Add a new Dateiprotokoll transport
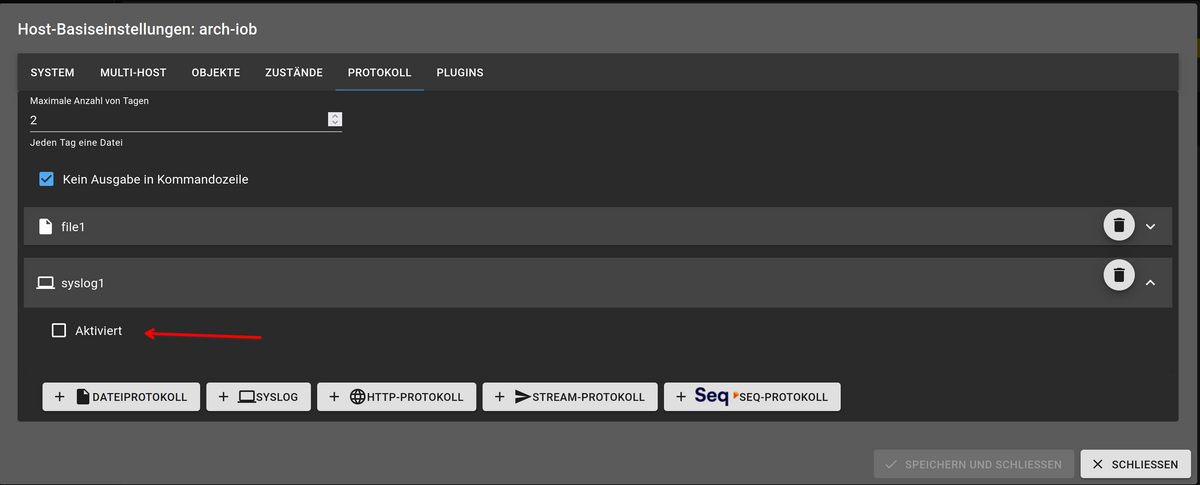This screenshot has height=485, width=1200. pos(121,397)
